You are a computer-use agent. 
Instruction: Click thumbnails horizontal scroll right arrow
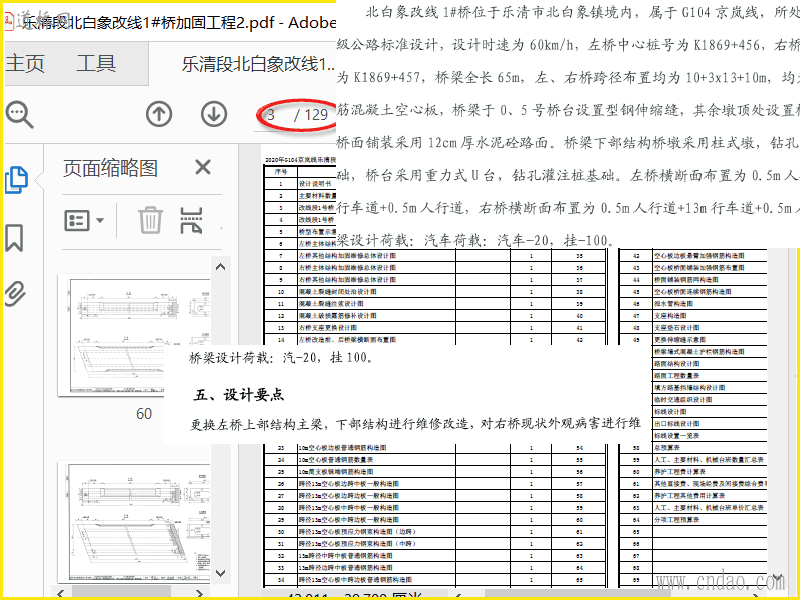pyautogui.click(x=199, y=594)
